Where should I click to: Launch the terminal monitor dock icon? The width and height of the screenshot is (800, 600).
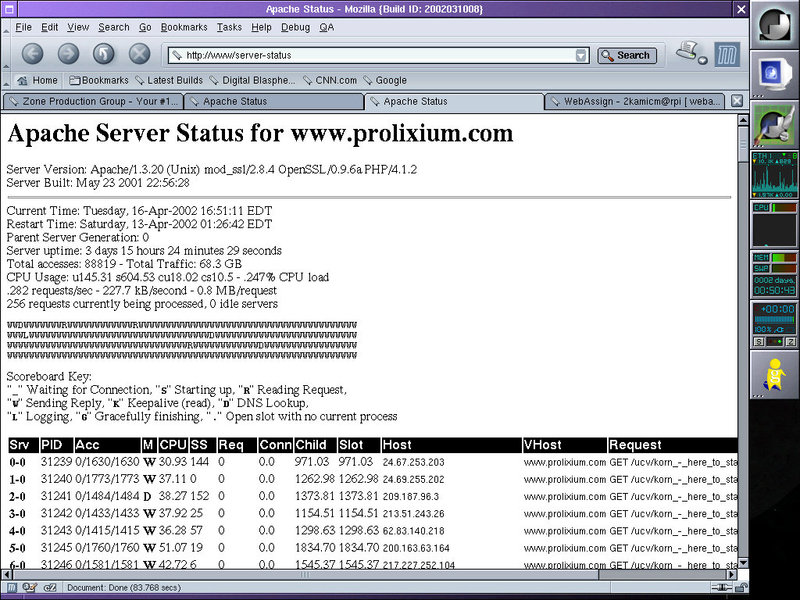click(774, 74)
